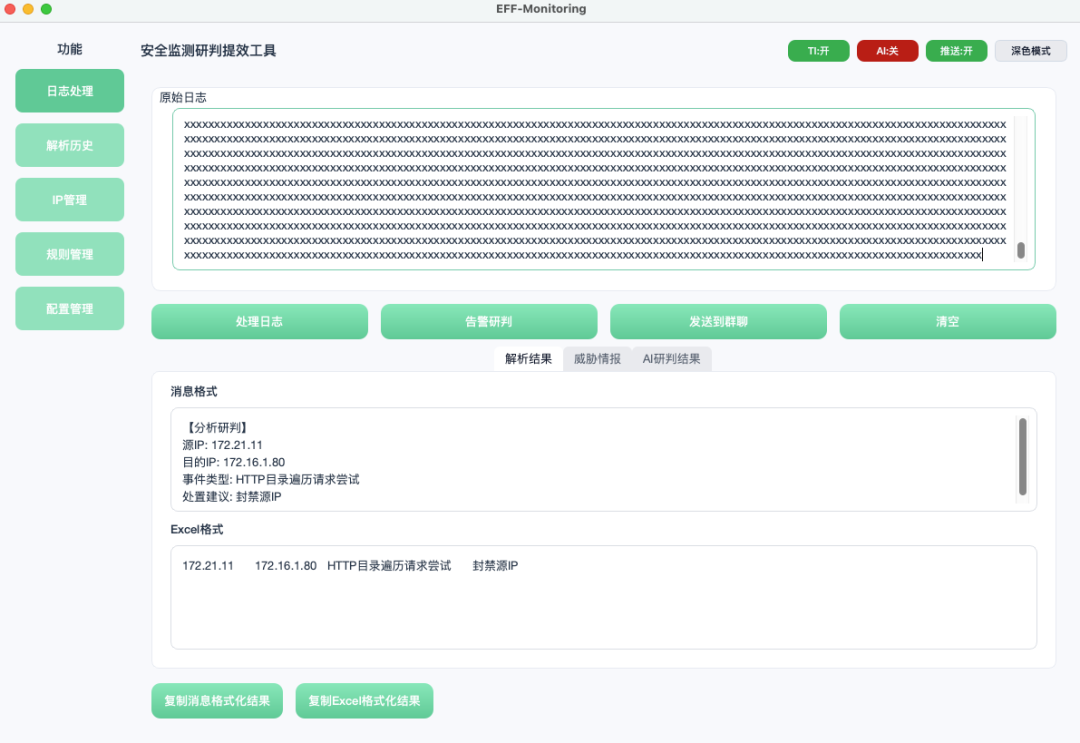Toggle the AI:关 red switch
This screenshot has width=1080, height=743.
click(887, 51)
